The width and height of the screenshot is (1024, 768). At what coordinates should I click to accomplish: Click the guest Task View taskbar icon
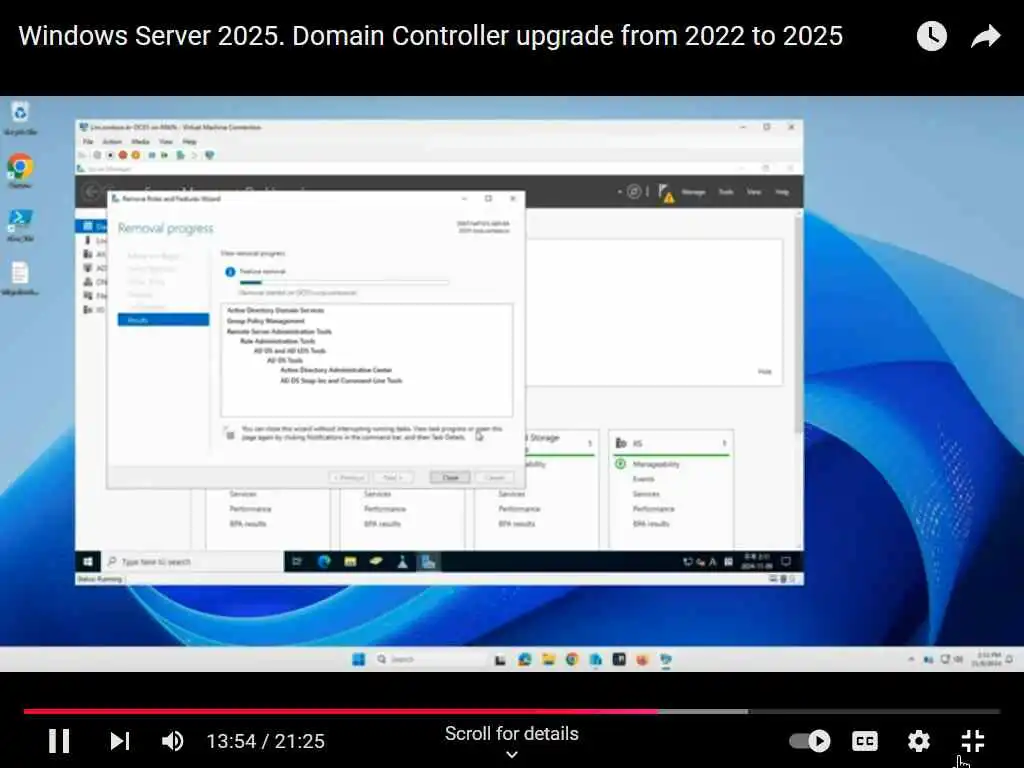(x=297, y=562)
